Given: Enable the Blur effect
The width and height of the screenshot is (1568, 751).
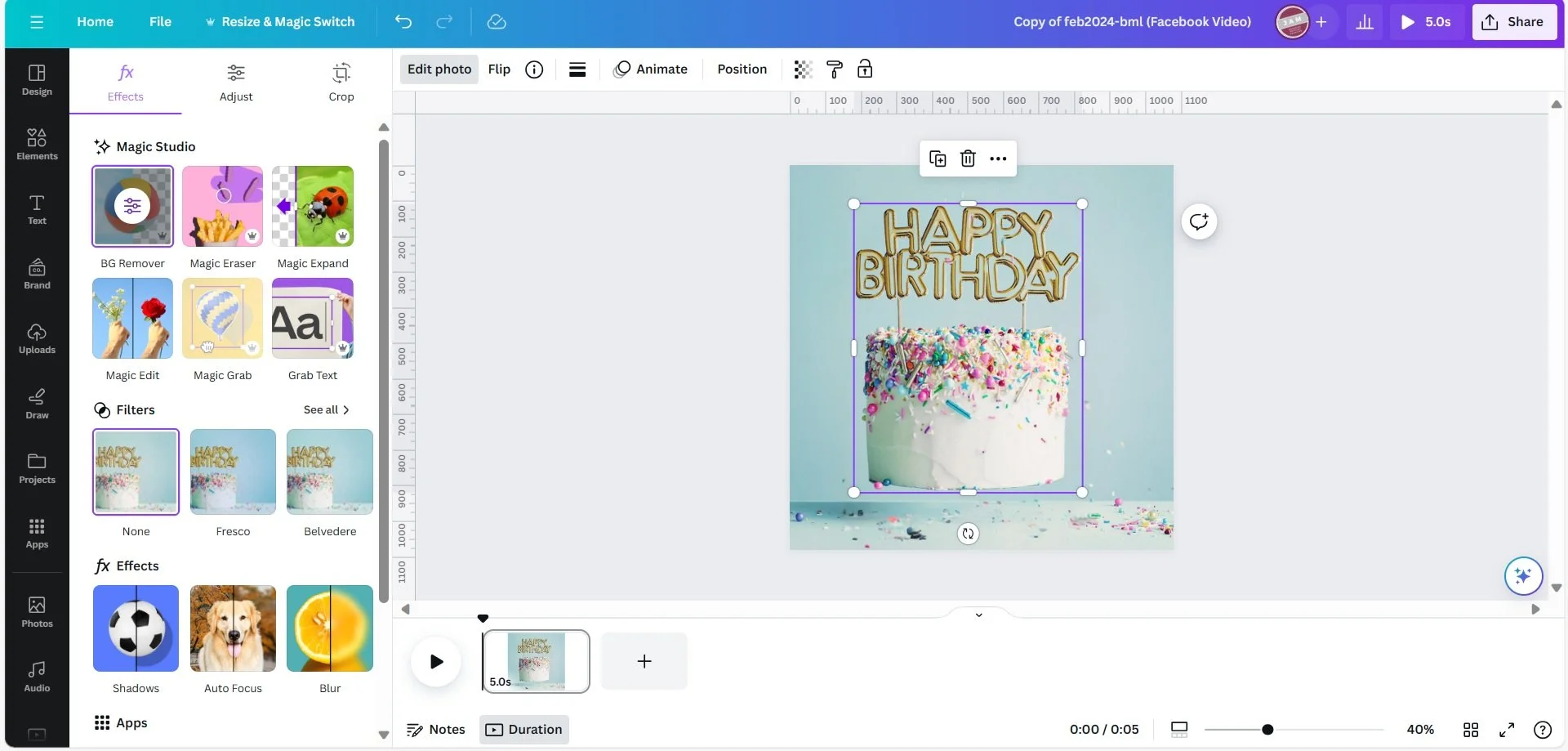Looking at the screenshot, I should pyautogui.click(x=329, y=628).
